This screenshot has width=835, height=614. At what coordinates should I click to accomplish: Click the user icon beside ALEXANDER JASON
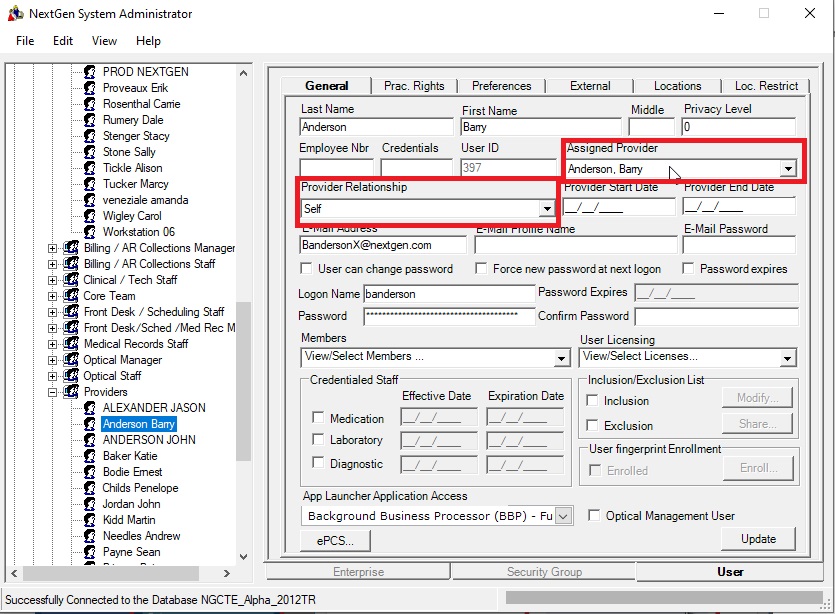pos(90,407)
